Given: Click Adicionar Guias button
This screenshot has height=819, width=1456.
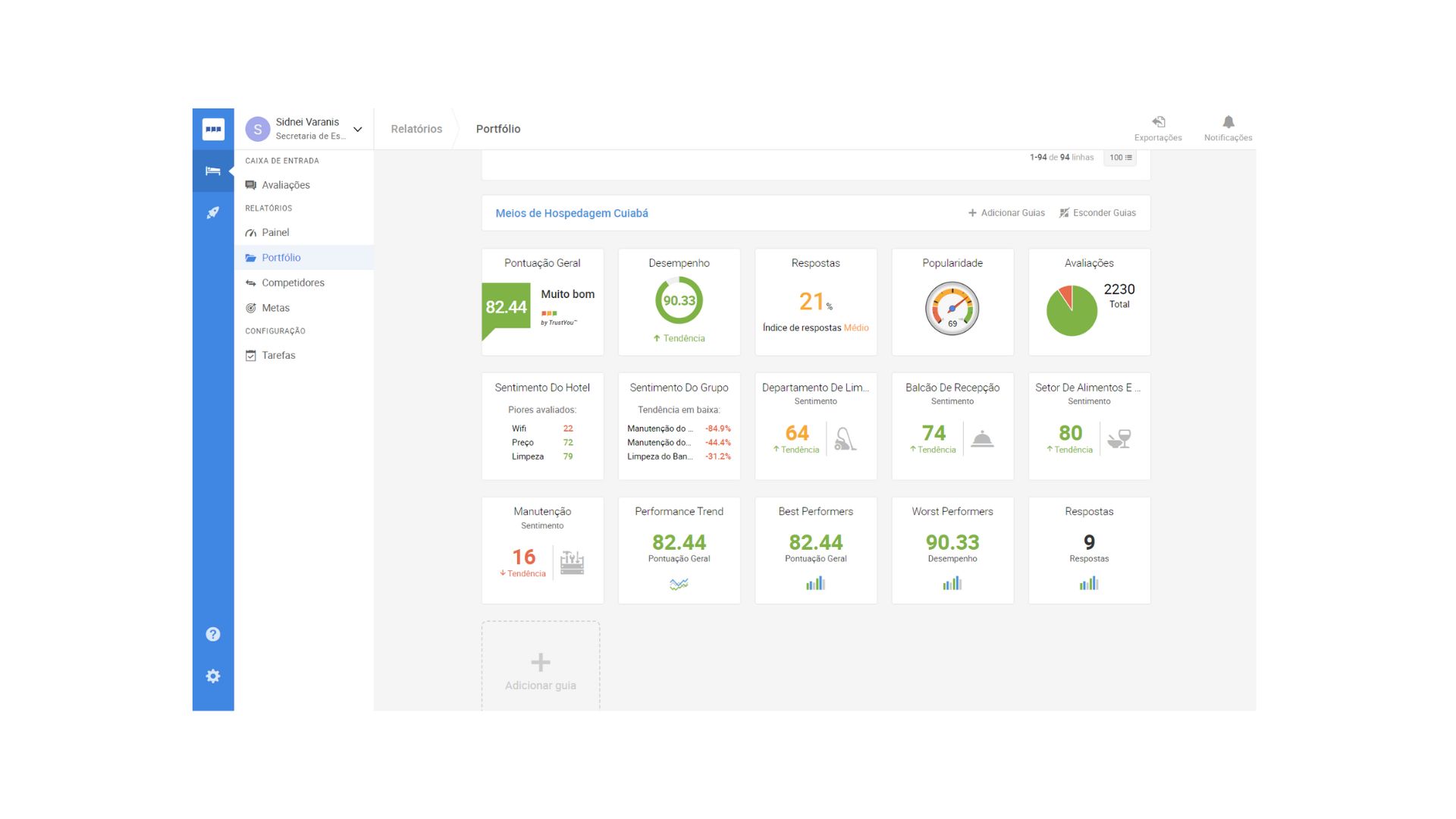Looking at the screenshot, I should [x=1006, y=213].
